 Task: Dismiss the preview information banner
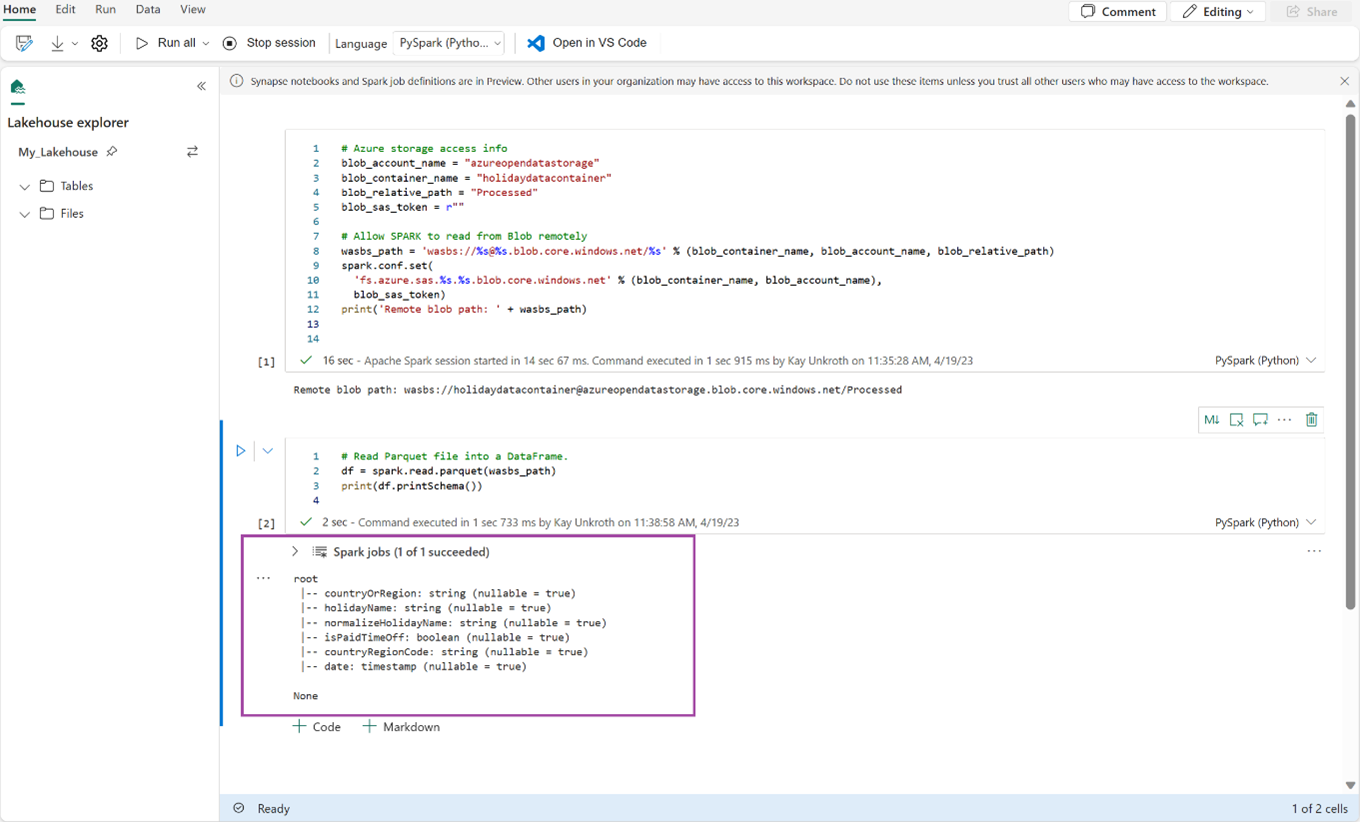(x=1344, y=81)
